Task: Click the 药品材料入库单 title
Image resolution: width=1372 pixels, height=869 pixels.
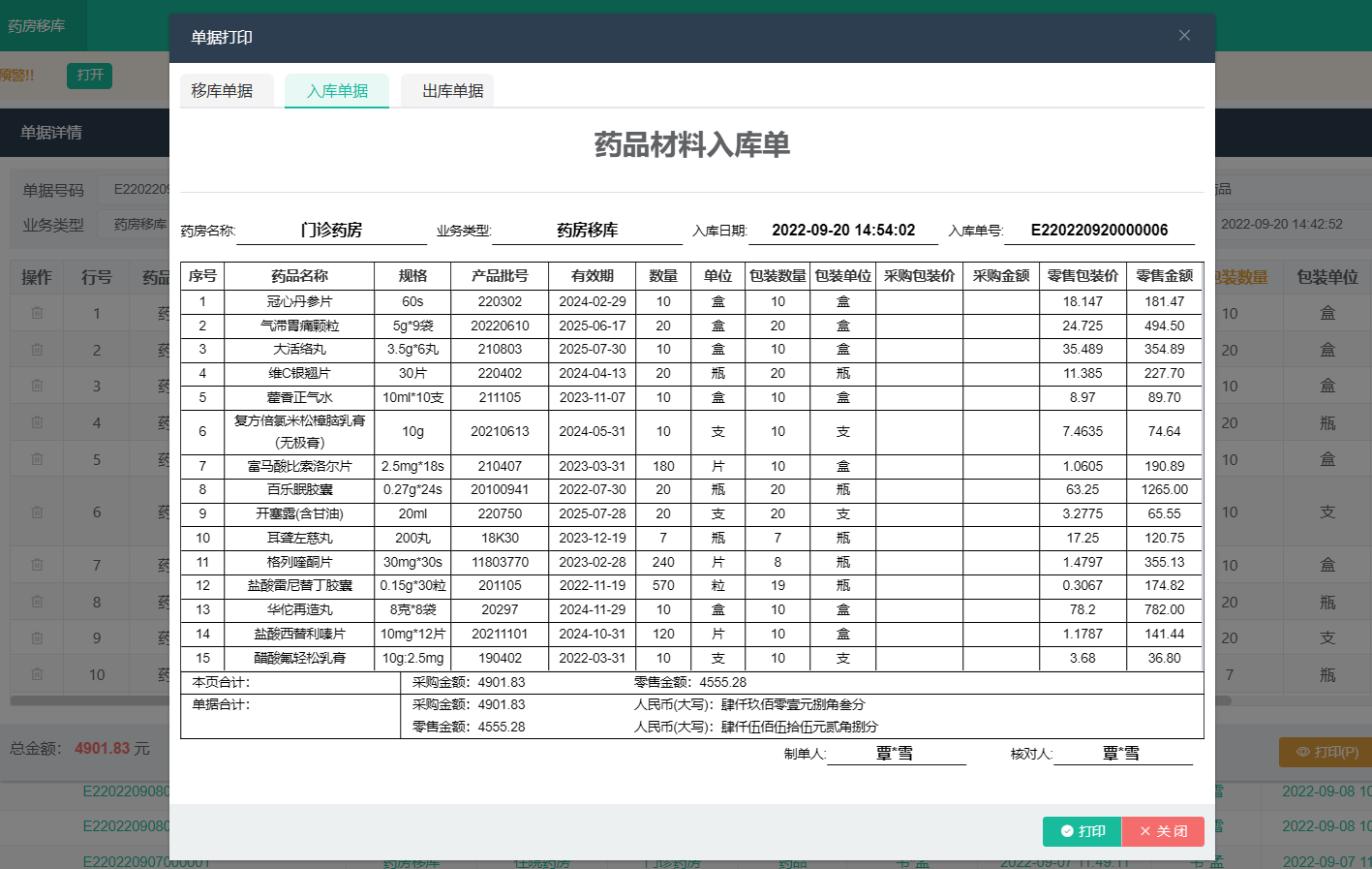Action: pyautogui.click(x=692, y=145)
